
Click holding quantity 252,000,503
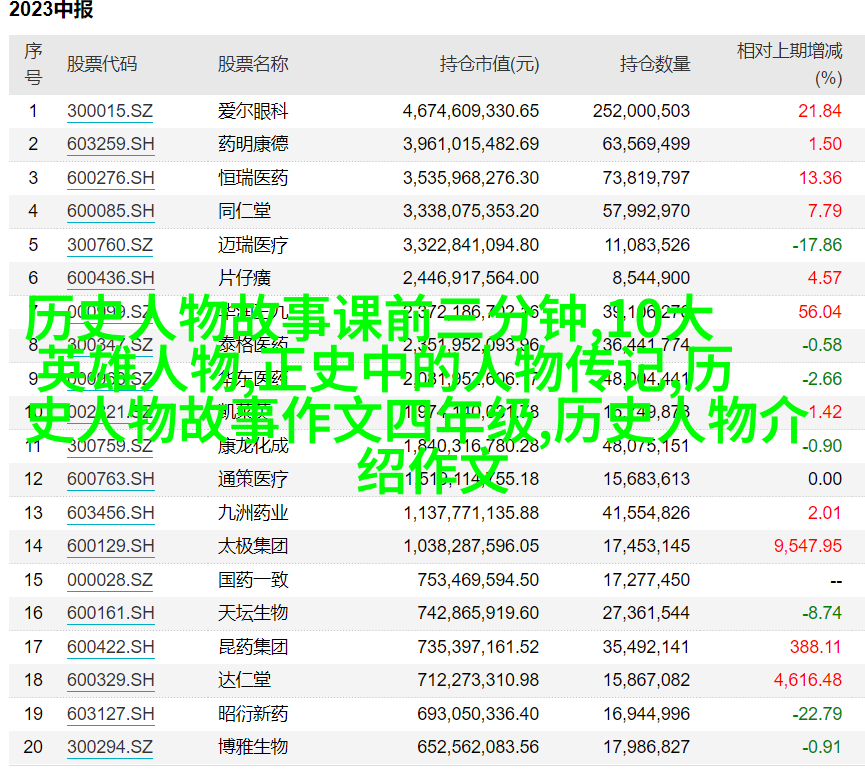click(x=642, y=111)
